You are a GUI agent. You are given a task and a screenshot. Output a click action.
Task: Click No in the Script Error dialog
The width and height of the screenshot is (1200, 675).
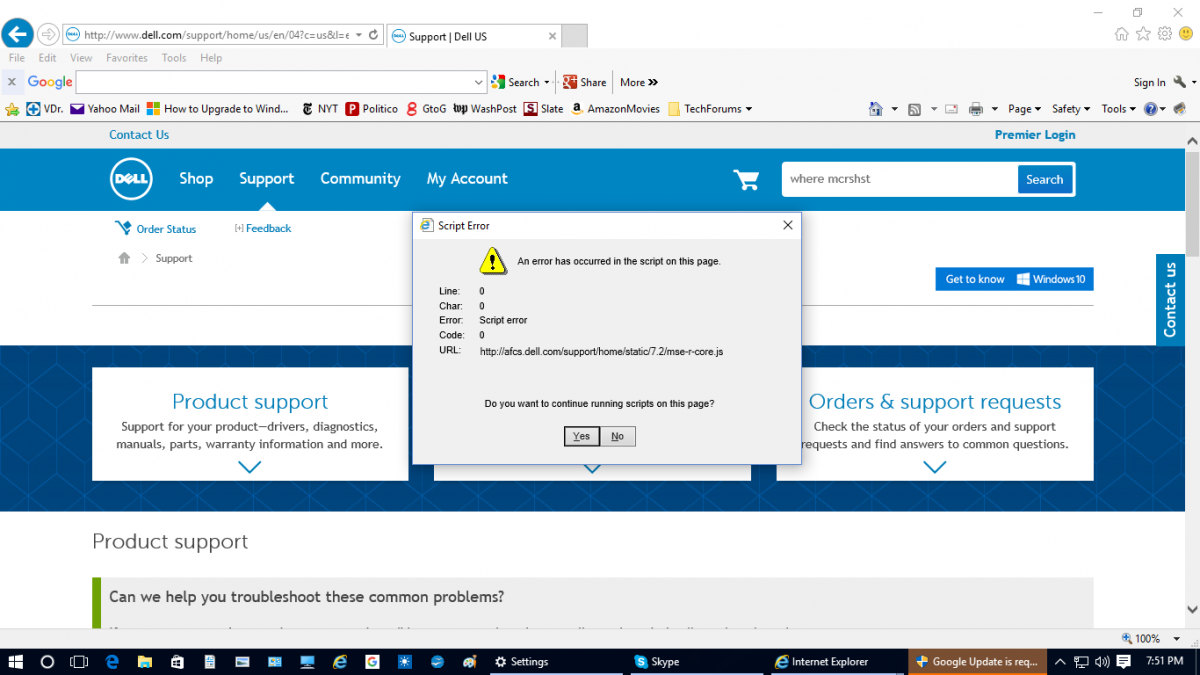618,436
